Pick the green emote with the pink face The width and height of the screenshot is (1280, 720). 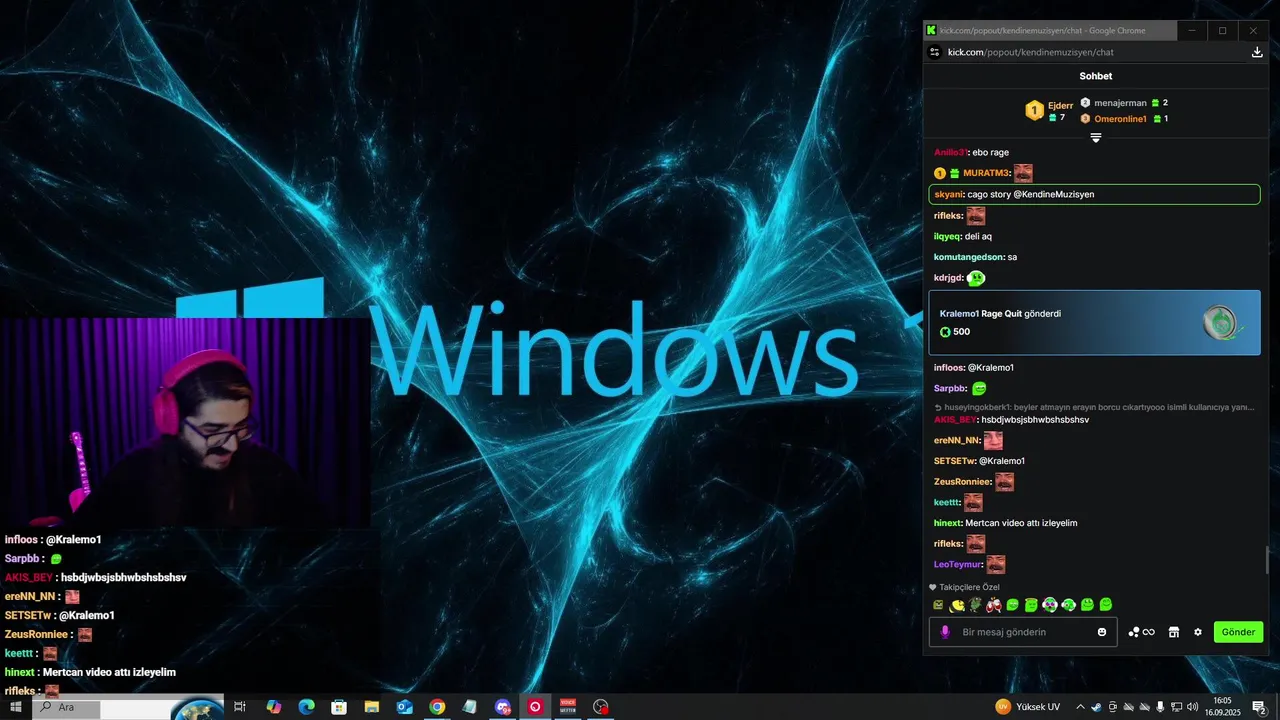coord(1050,605)
